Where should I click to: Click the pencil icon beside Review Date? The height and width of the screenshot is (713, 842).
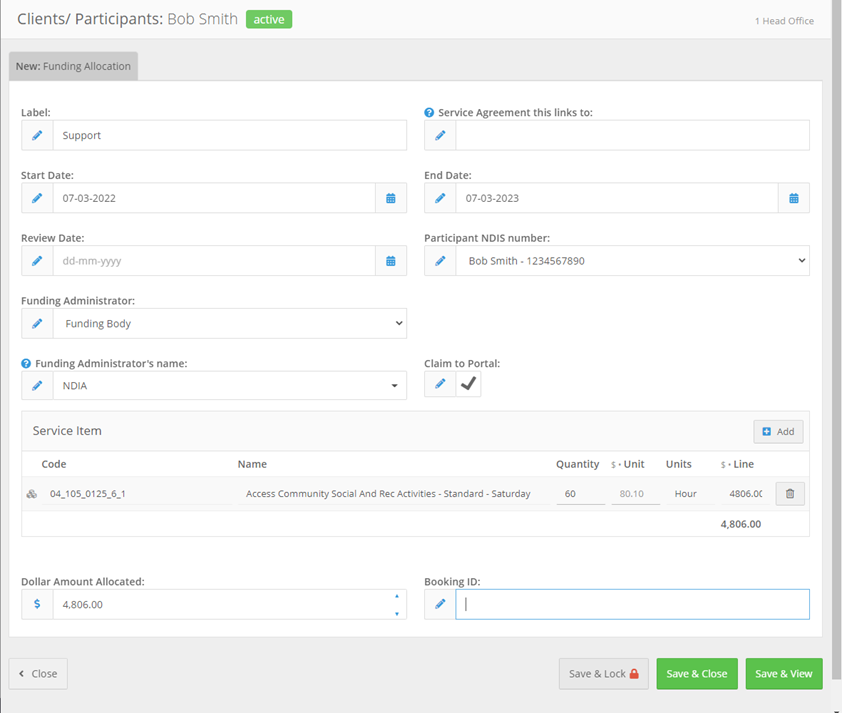[x=37, y=261]
